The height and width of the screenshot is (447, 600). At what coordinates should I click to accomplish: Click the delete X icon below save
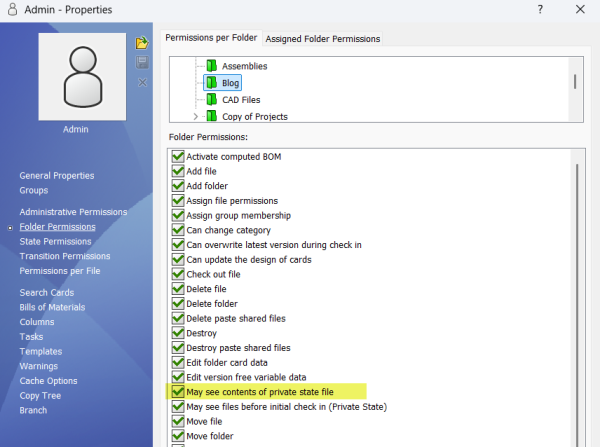click(142, 82)
